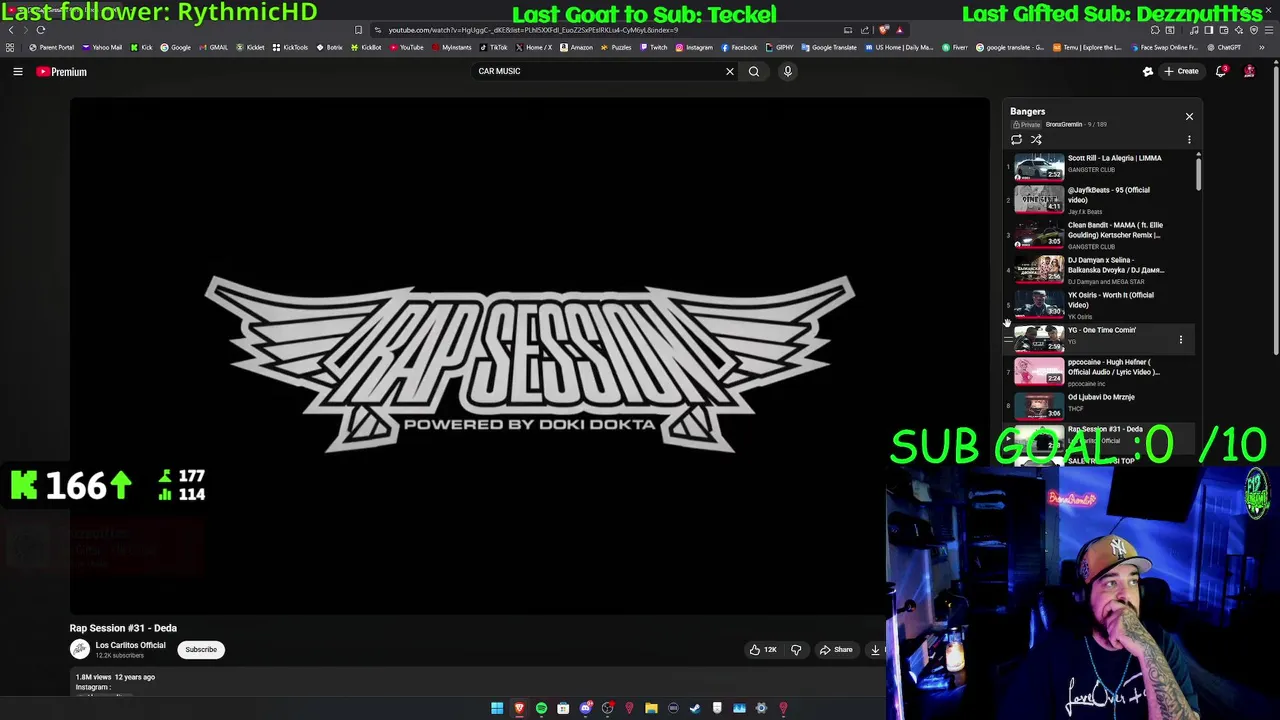Like the Rap Session #31 video
Viewport: 1280px width, 720px height.
(763, 650)
